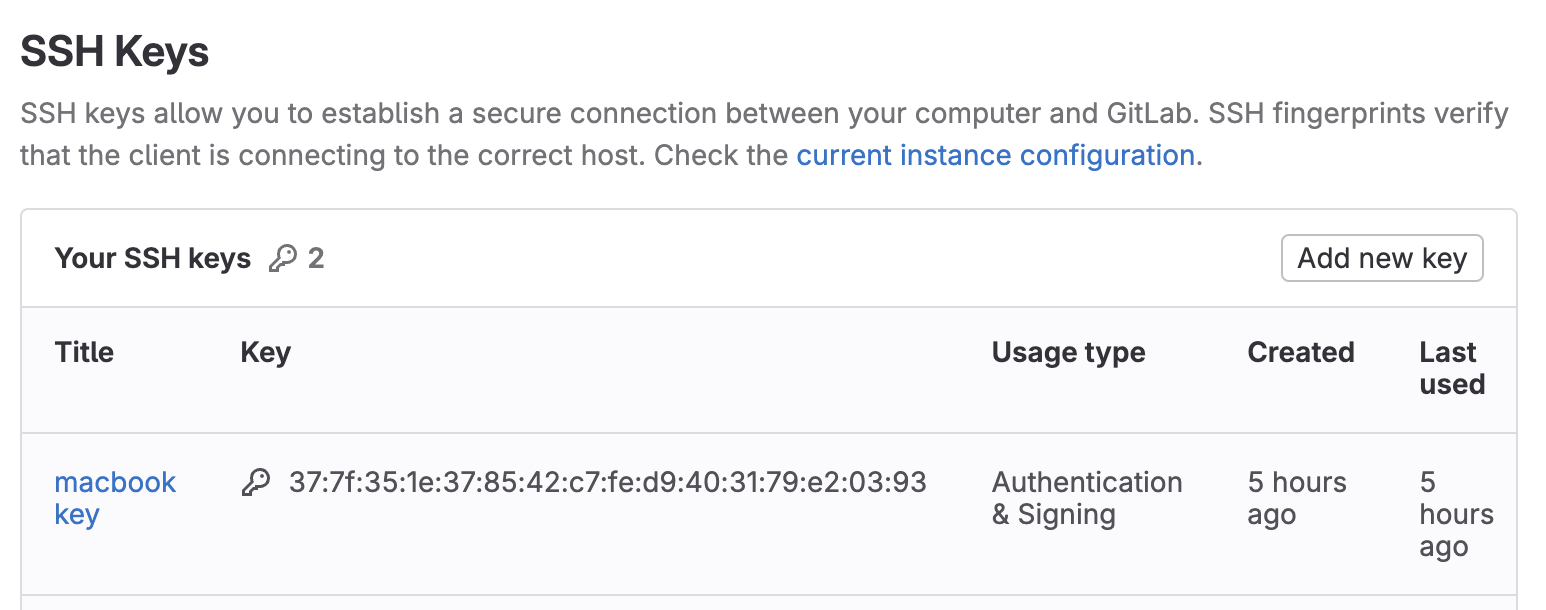Click the key icon beside the SSH keys count
1546x610 pixels.
pyautogui.click(x=283, y=259)
